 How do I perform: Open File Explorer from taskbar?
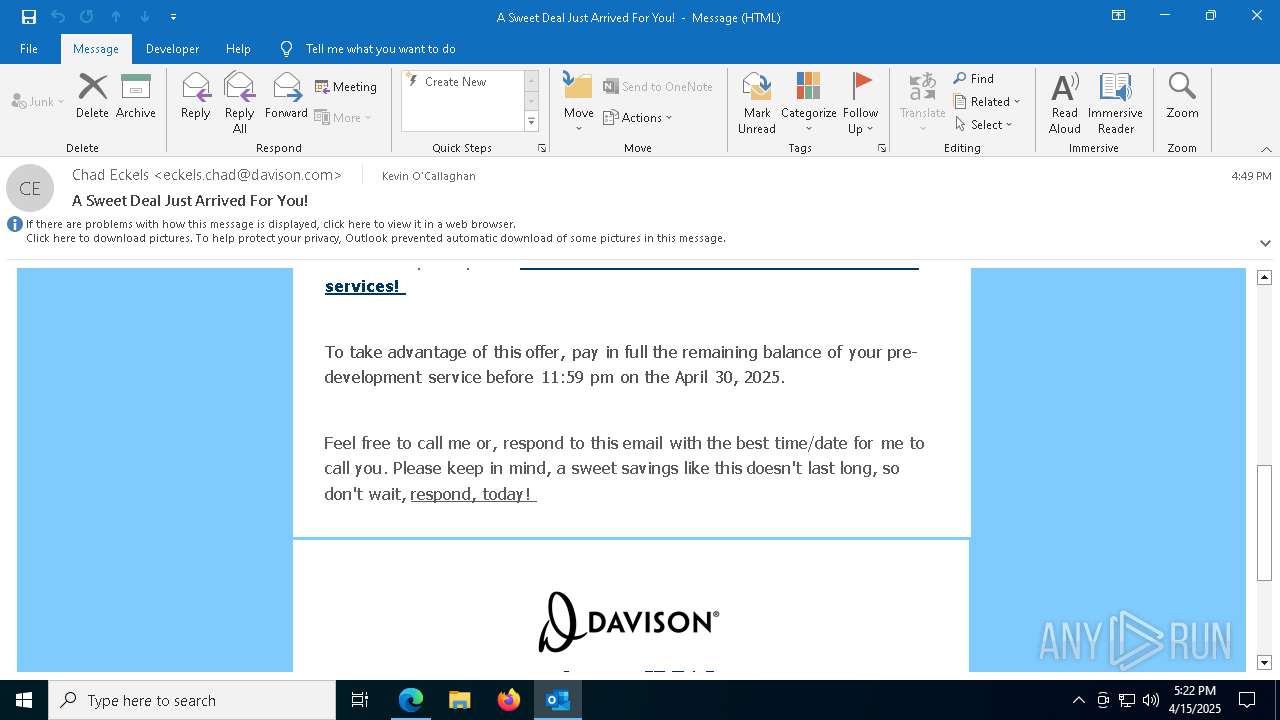tap(460, 700)
